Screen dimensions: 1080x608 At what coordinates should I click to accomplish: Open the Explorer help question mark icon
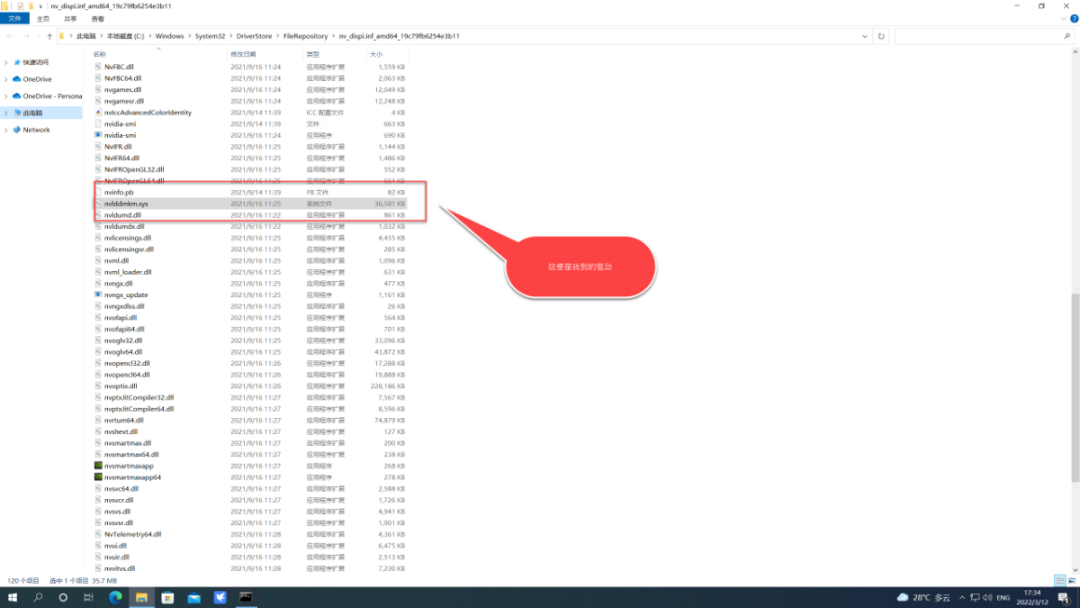[x=1074, y=19]
